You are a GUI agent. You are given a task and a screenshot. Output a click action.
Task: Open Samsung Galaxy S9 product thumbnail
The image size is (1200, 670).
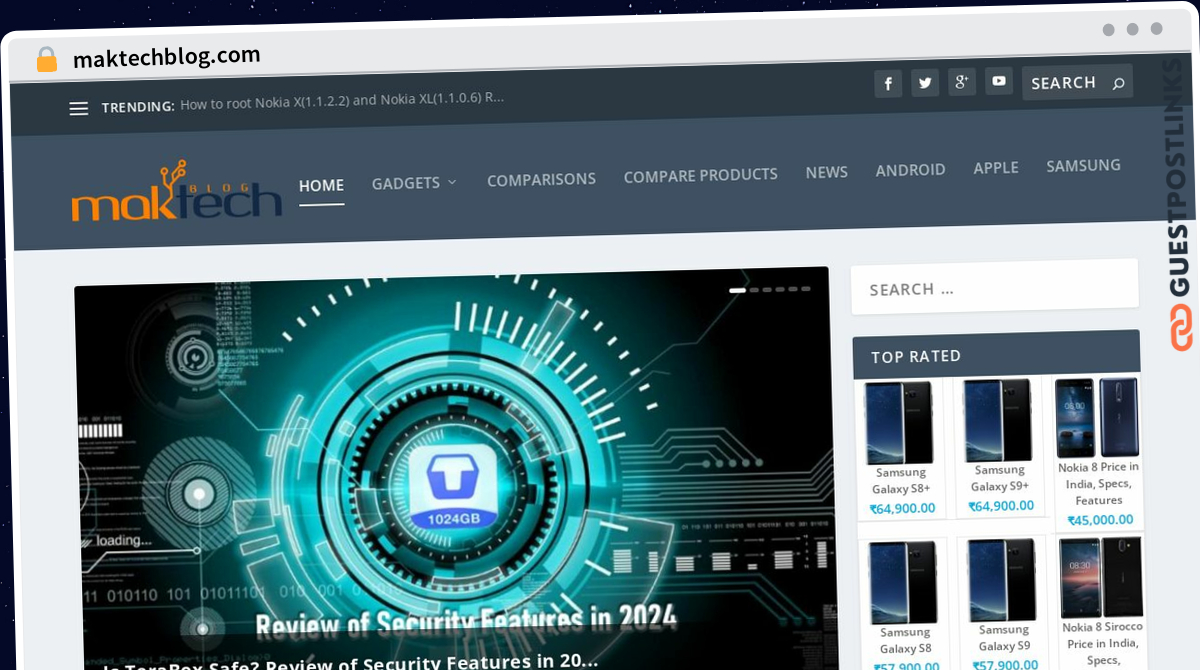(x=1001, y=581)
